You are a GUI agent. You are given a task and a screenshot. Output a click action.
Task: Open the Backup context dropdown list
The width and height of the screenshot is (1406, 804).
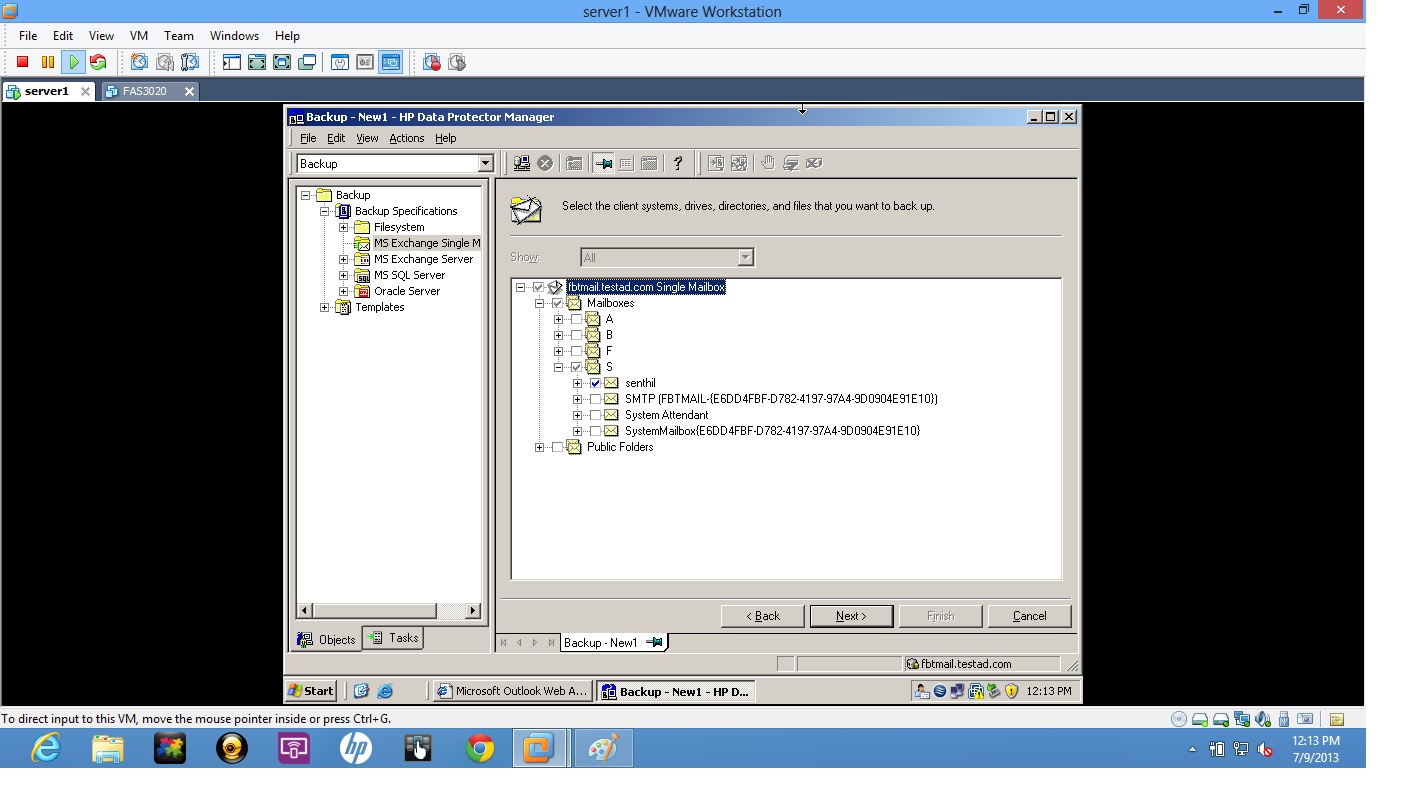[x=484, y=162]
